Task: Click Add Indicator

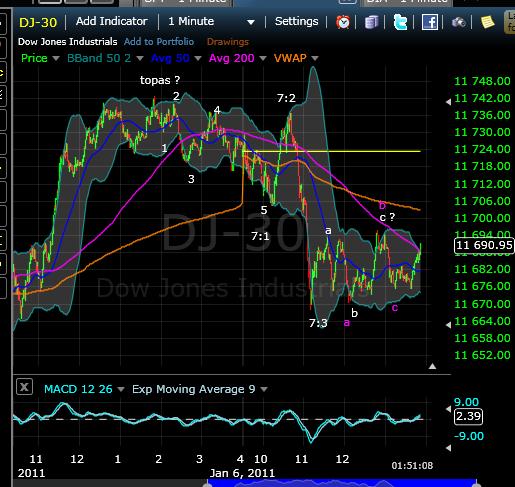Action: tap(111, 21)
